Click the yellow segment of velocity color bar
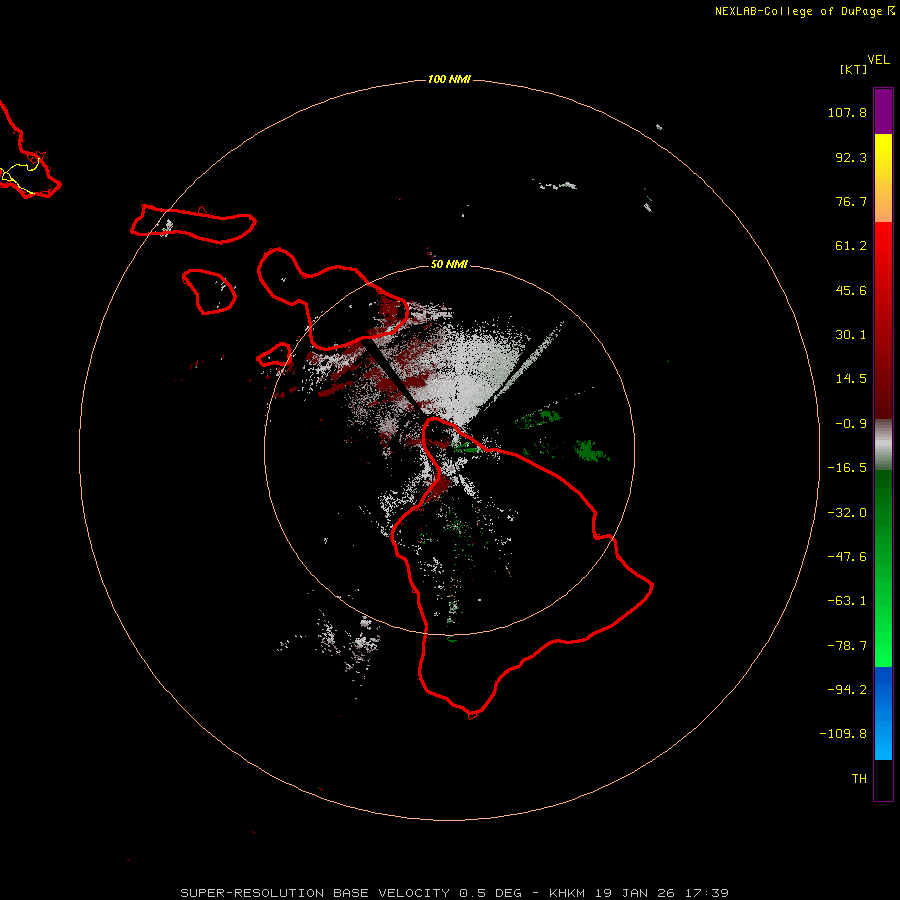Screen dimensions: 900x900 click(x=883, y=178)
